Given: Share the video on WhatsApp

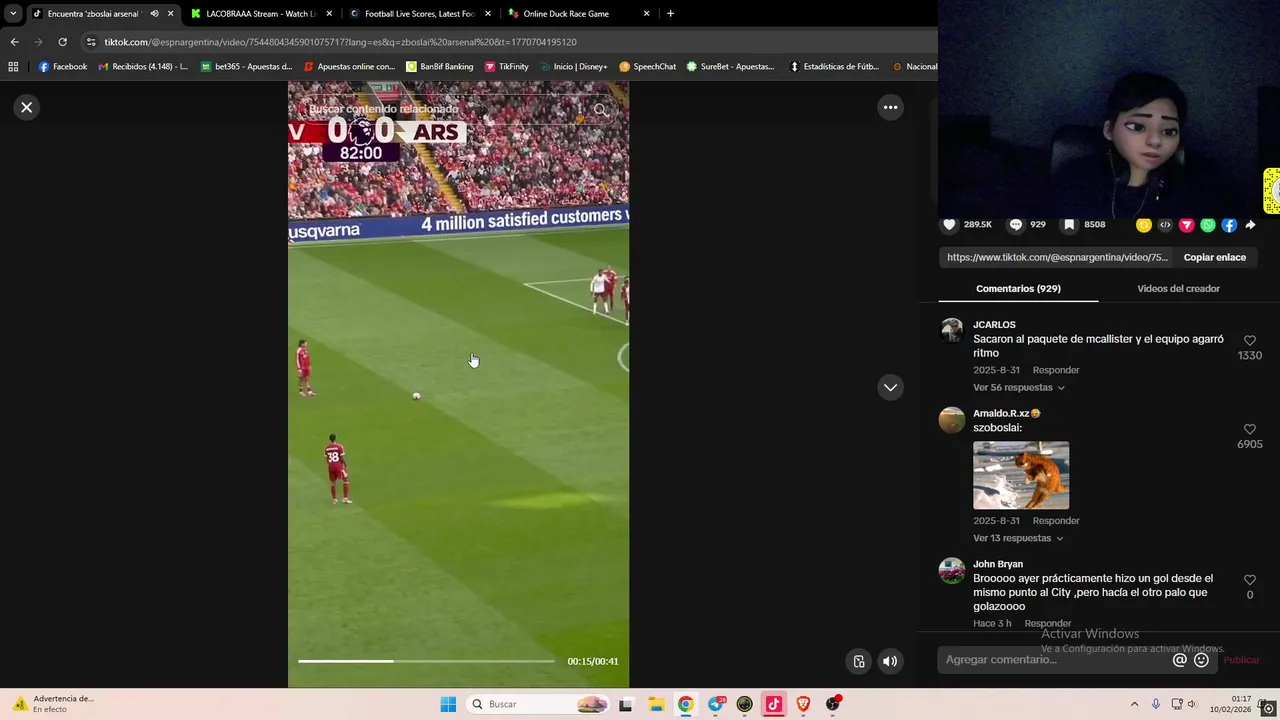Looking at the screenshot, I should pos(1208,225).
